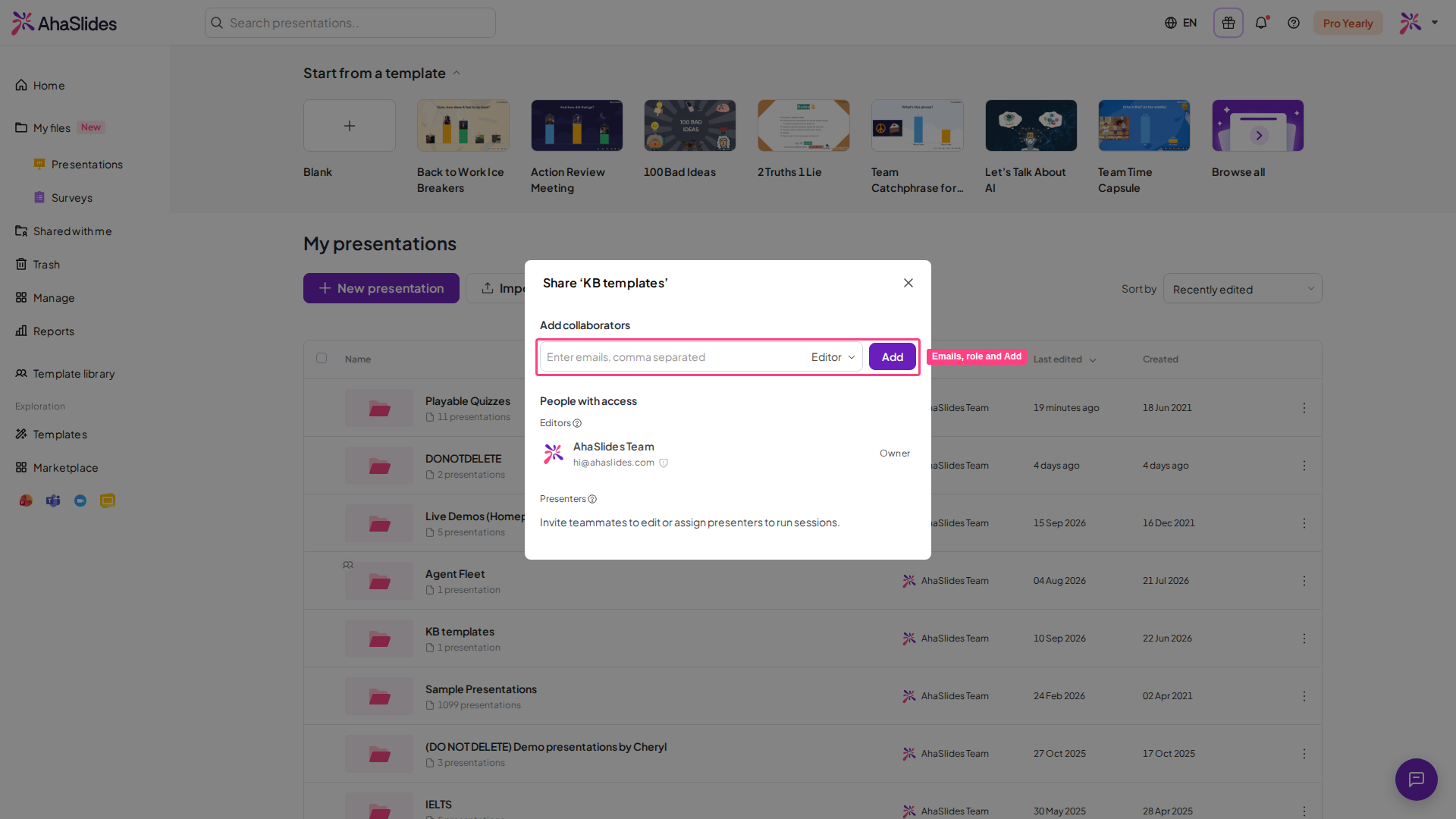Click the Presenters info icon
The height and width of the screenshot is (819, 1456).
pyautogui.click(x=592, y=499)
